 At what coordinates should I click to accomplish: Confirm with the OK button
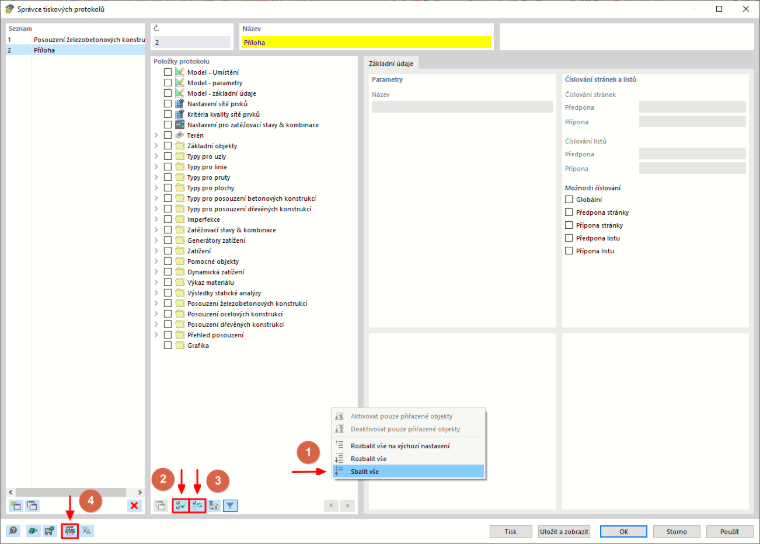pos(623,531)
